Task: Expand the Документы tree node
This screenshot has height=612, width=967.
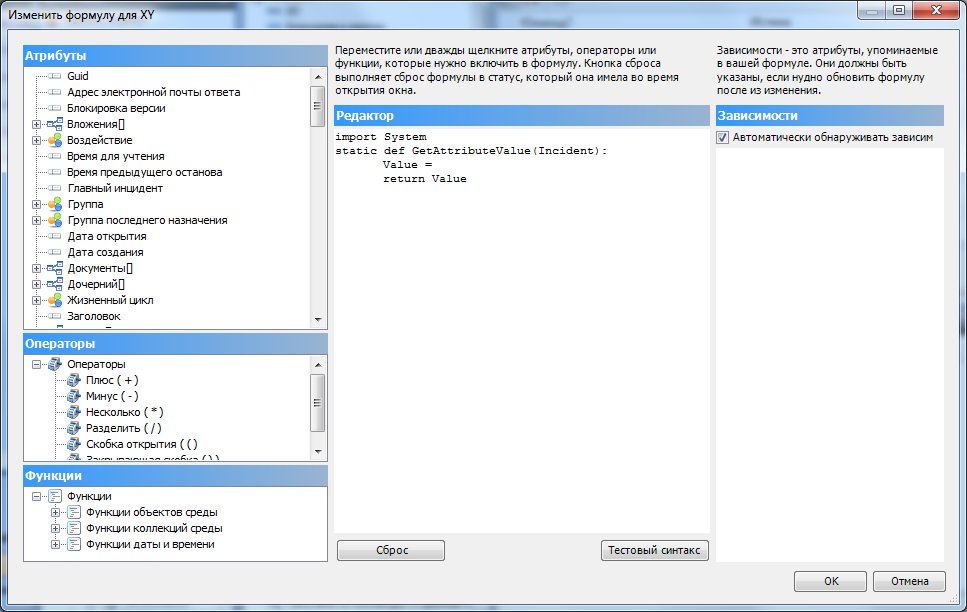Action: pyautogui.click(x=37, y=268)
